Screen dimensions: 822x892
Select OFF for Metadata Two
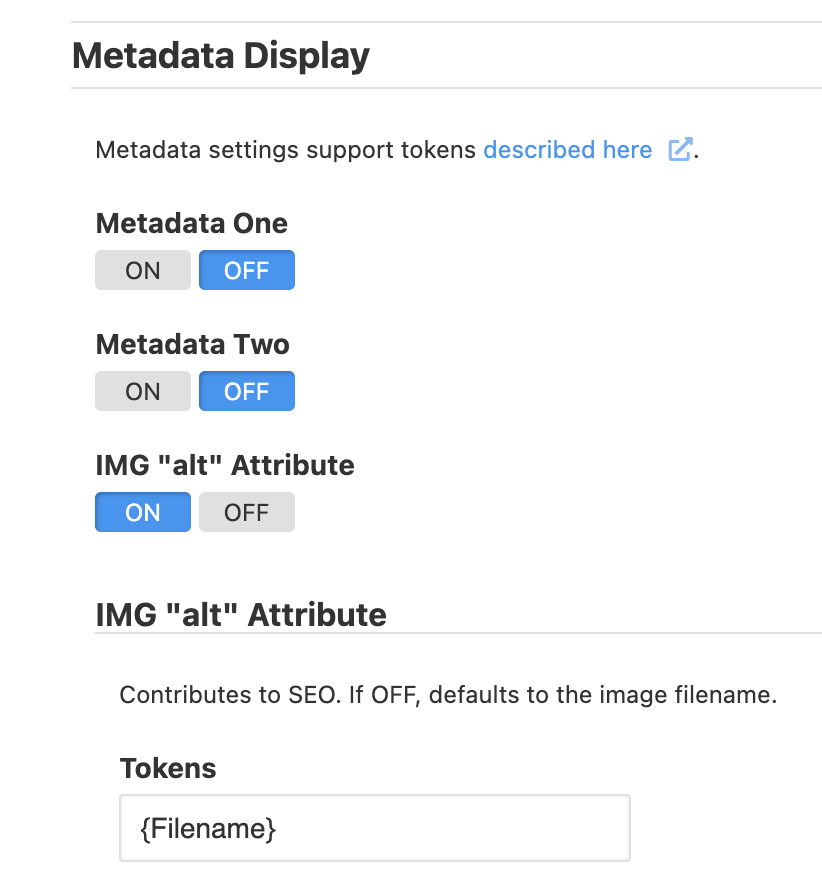coord(247,391)
